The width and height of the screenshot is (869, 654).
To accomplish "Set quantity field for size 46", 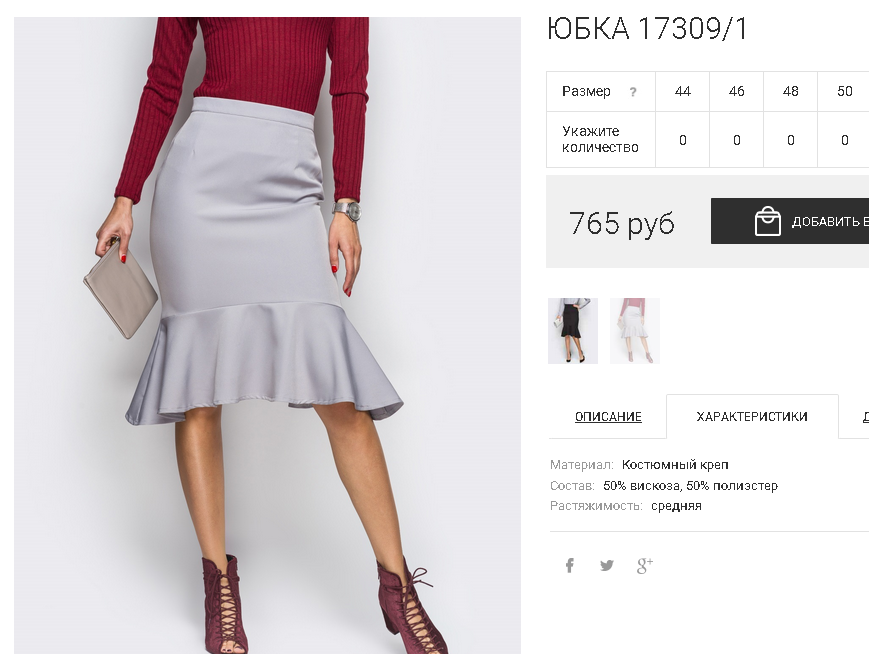I will click(x=737, y=140).
